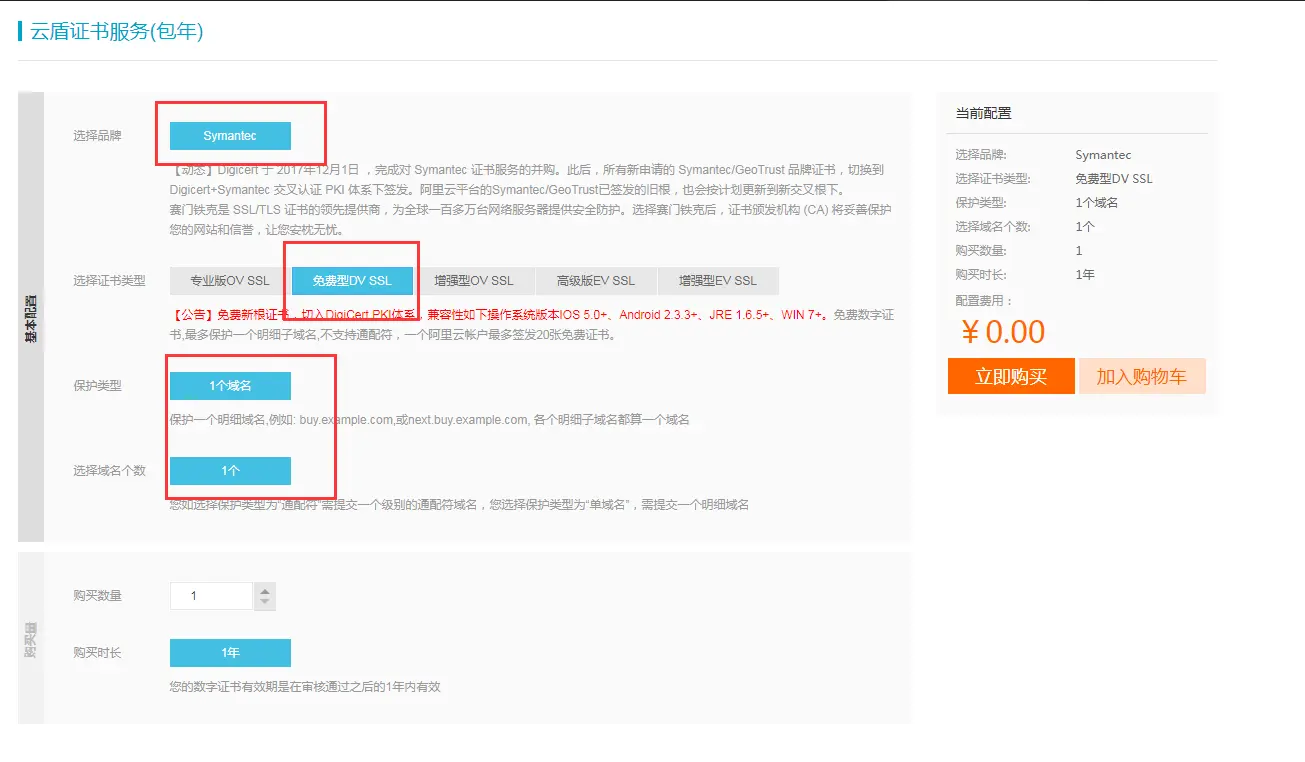Click the ¥0.00 configuration price

(1002, 331)
